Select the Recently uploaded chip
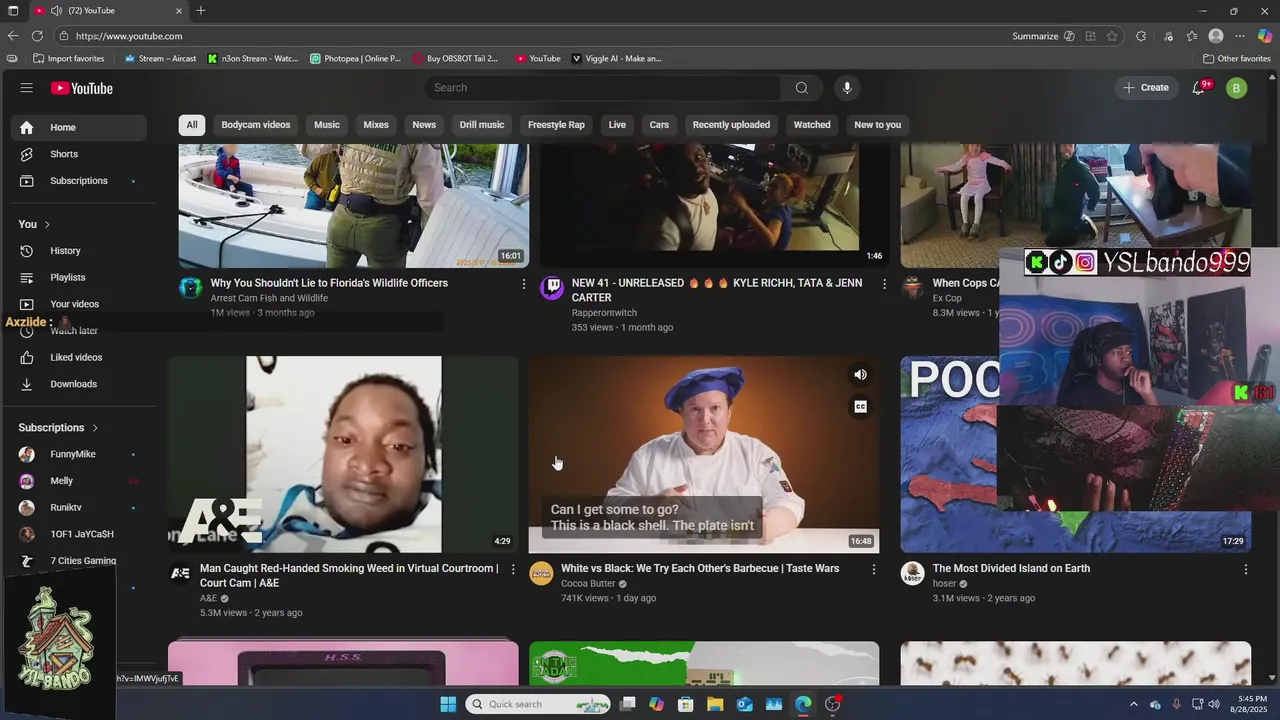The width and height of the screenshot is (1280, 720). [x=731, y=125]
